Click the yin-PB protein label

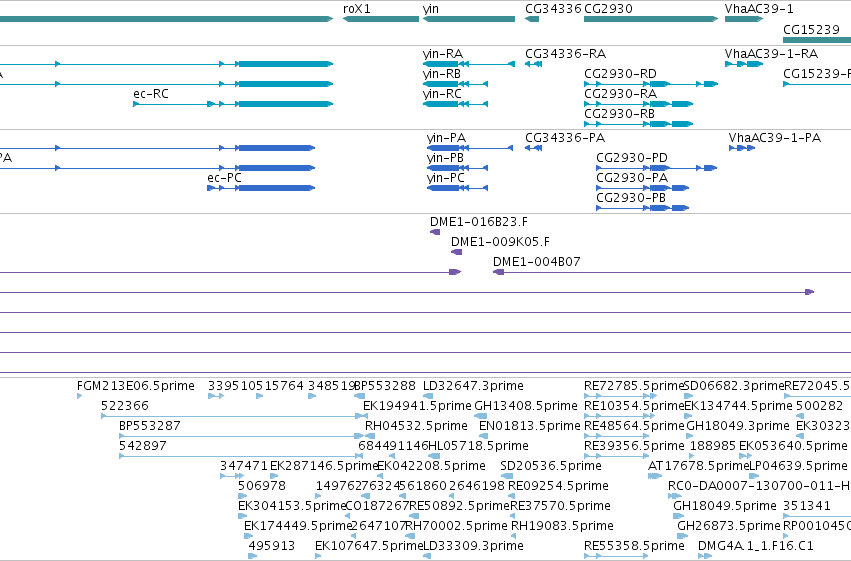[445, 158]
